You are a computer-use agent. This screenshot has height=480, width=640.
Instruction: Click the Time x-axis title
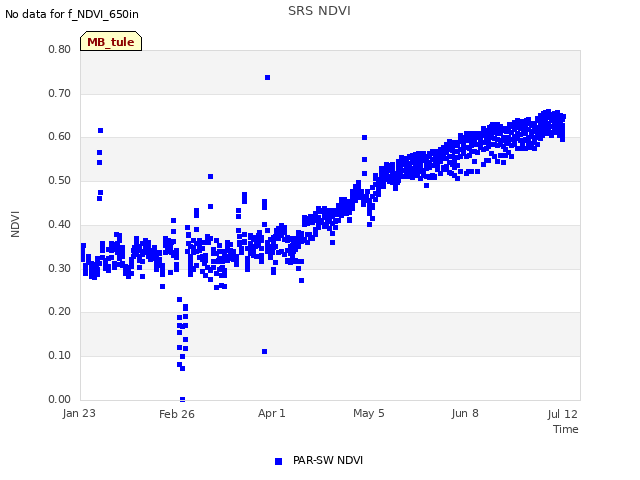coord(566,429)
